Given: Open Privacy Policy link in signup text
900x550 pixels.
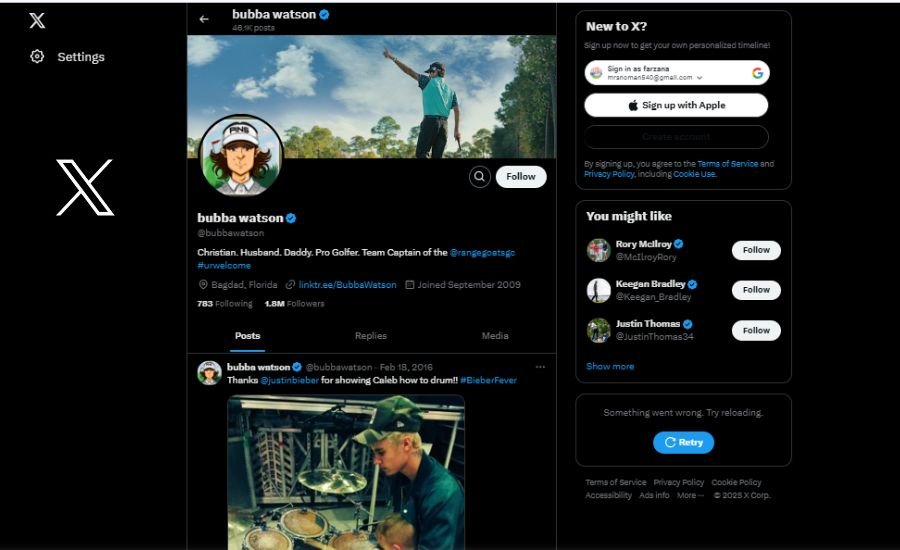Looking at the screenshot, I should 609,174.
